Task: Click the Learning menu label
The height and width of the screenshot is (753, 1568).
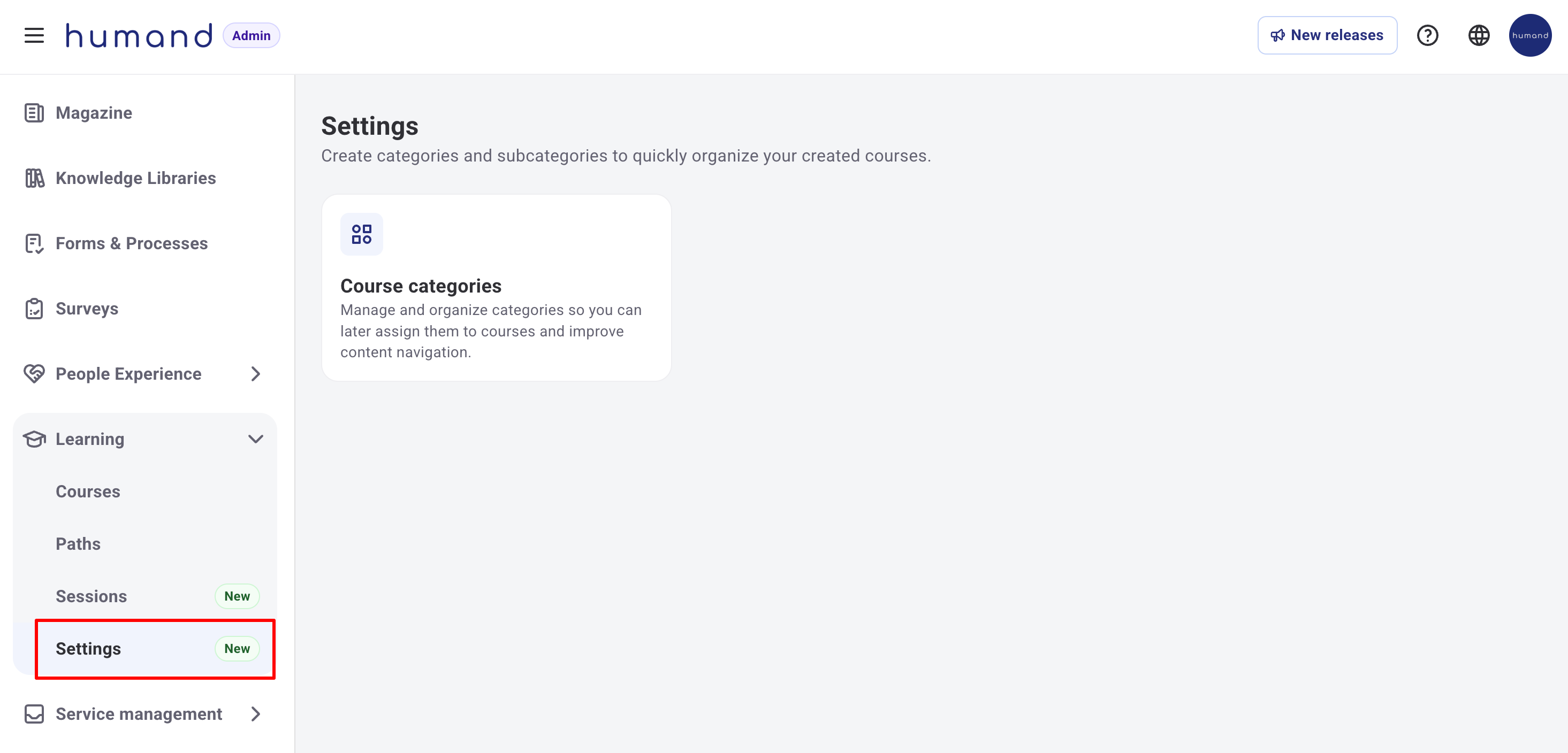Action: 90,439
